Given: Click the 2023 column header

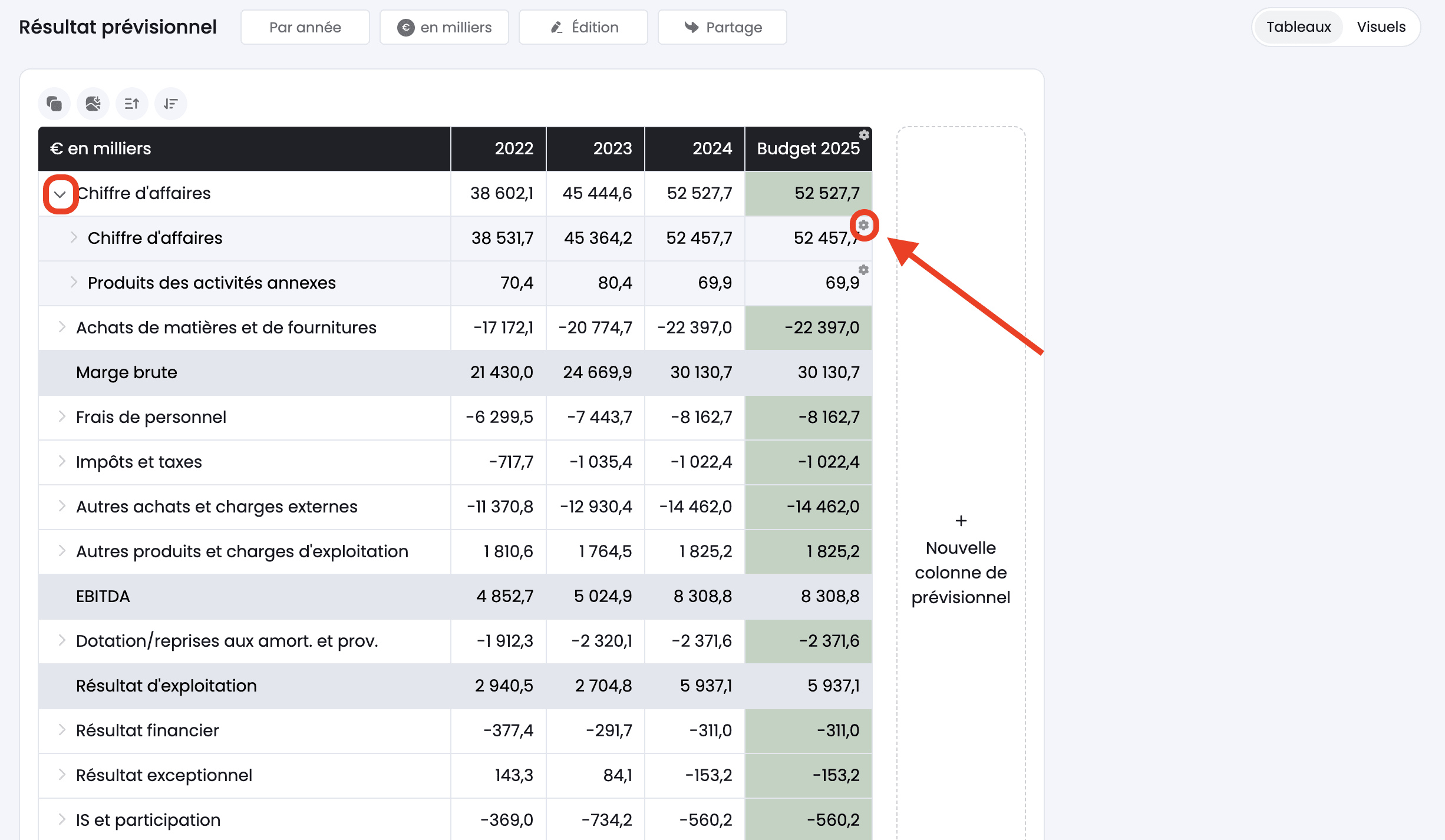Looking at the screenshot, I should click(x=596, y=148).
